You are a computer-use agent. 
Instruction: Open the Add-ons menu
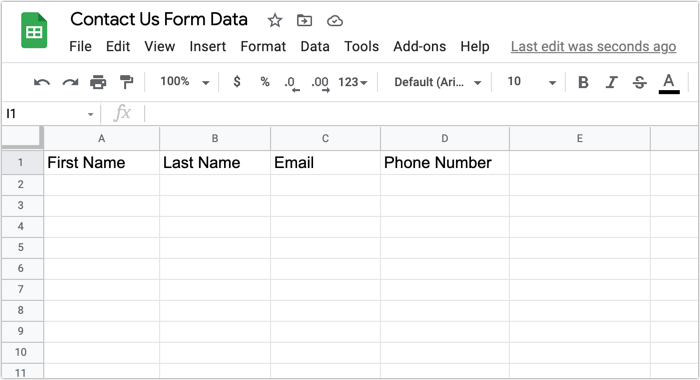[x=419, y=46]
